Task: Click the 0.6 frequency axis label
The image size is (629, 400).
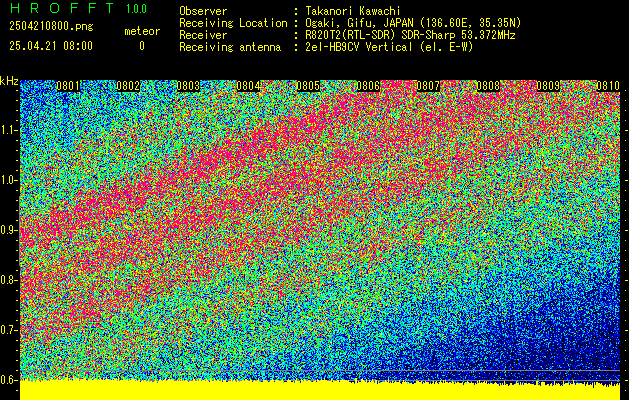Action: (9, 380)
